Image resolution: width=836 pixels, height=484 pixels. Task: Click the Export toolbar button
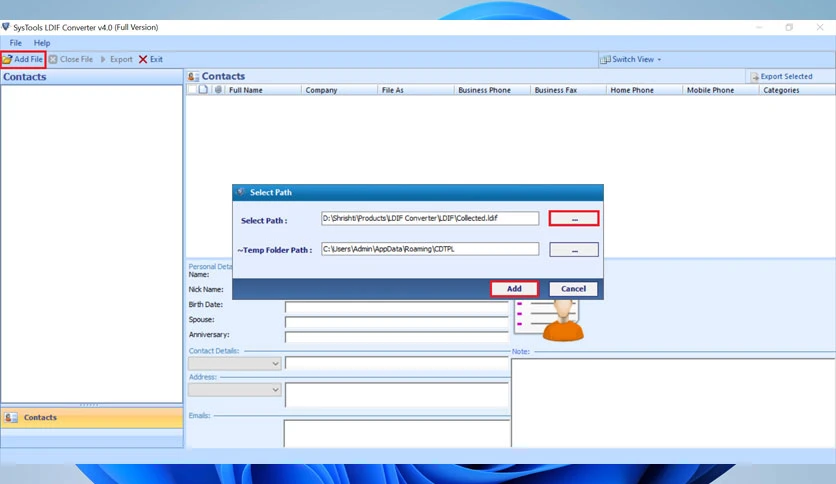116,59
